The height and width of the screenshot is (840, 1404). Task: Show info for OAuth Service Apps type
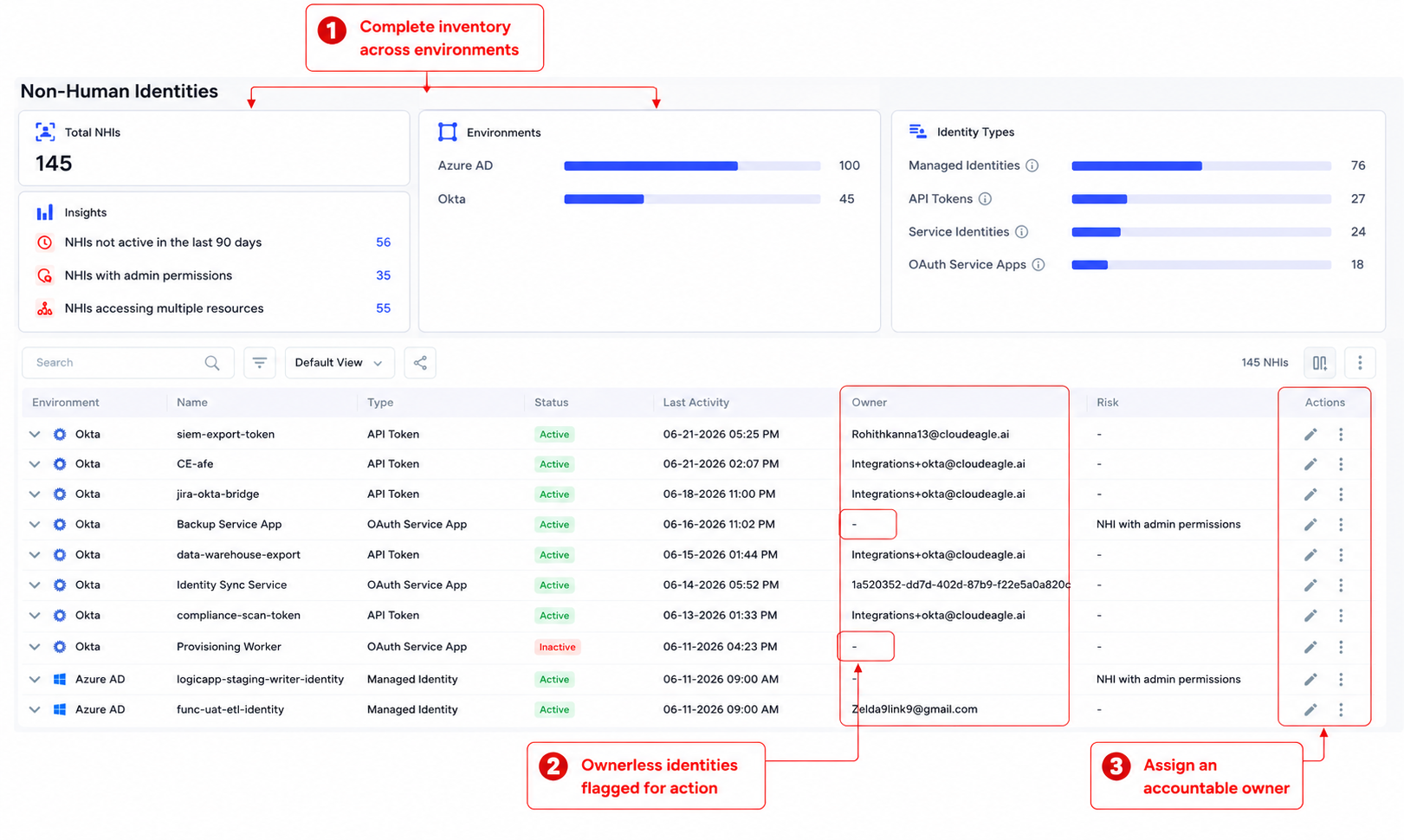tap(1038, 265)
